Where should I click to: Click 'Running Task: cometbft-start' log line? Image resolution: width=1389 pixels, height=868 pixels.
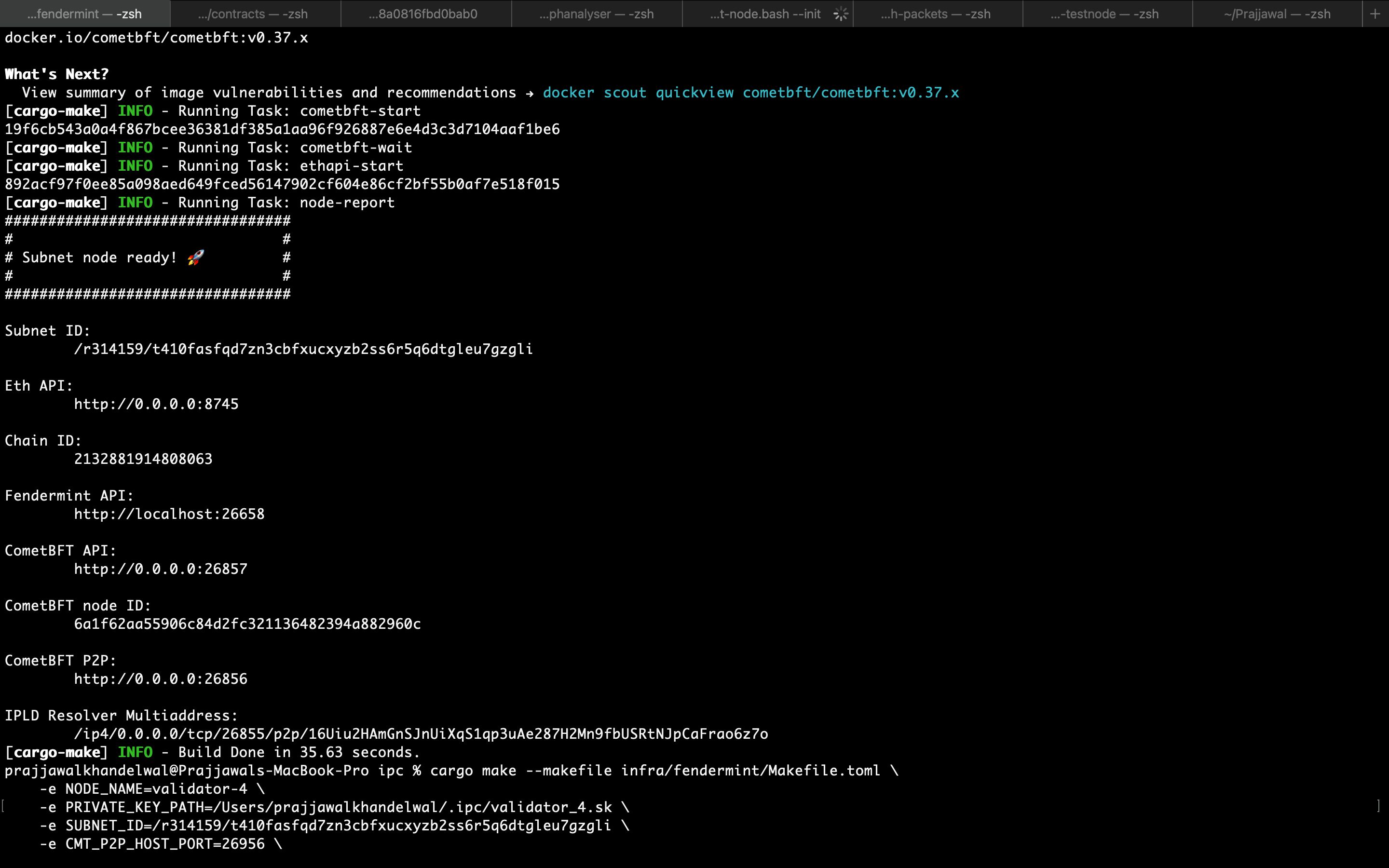pos(213,111)
